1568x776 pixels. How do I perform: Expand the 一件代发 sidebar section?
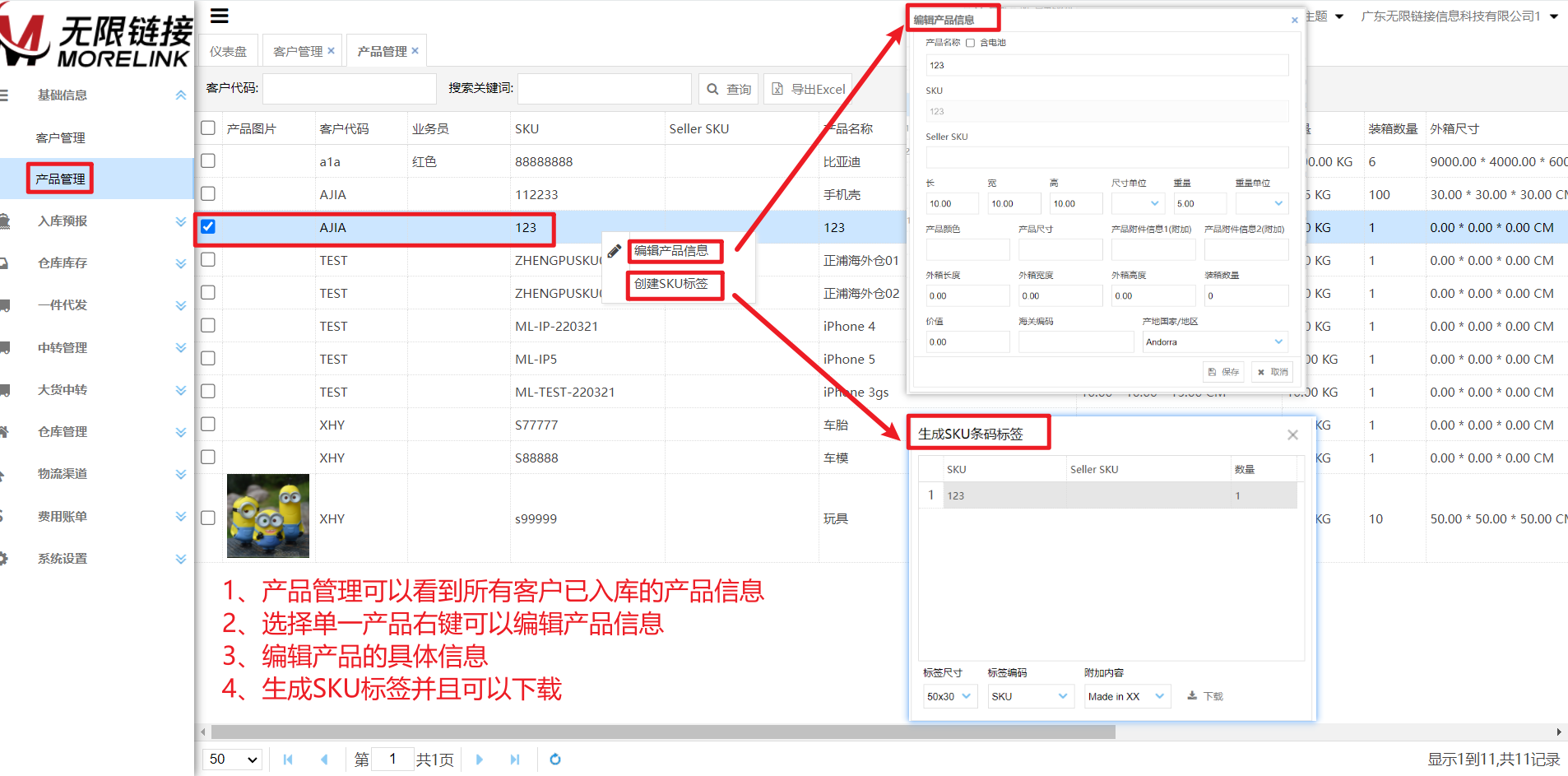[x=181, y=305]
